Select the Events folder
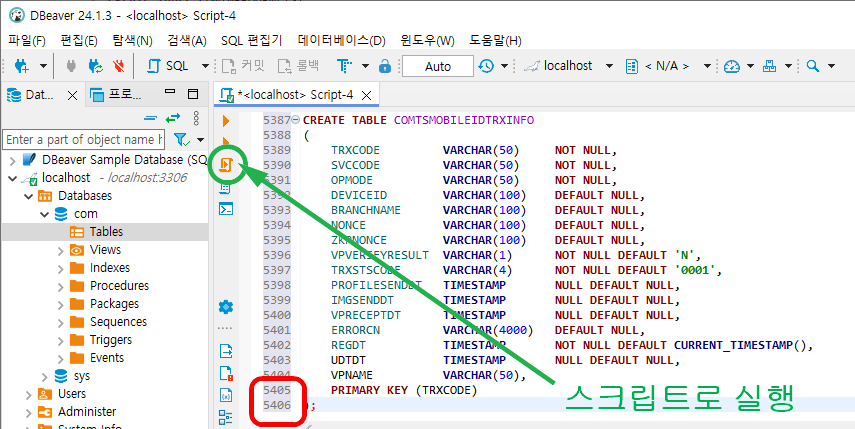The image size is (855, 429). point(106,358)
